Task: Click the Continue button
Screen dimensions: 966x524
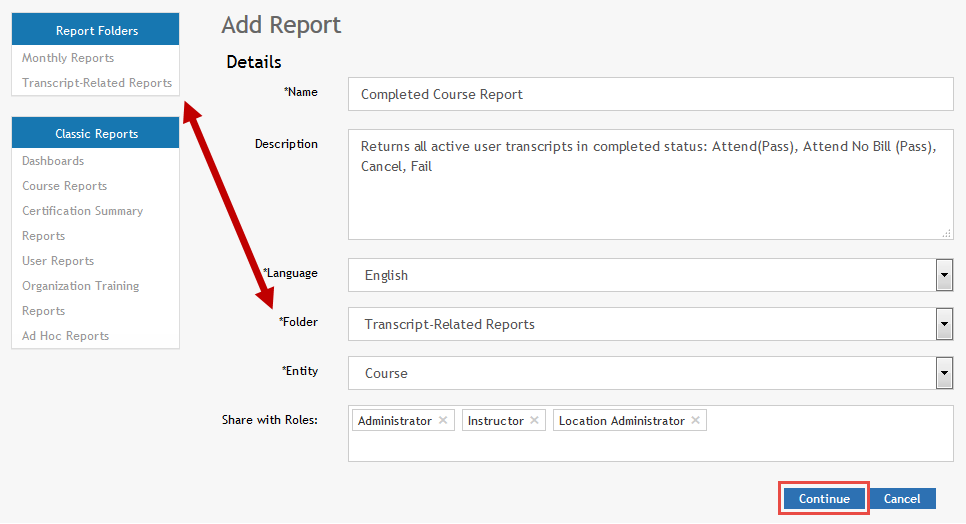Action: [x=824, y=499]
